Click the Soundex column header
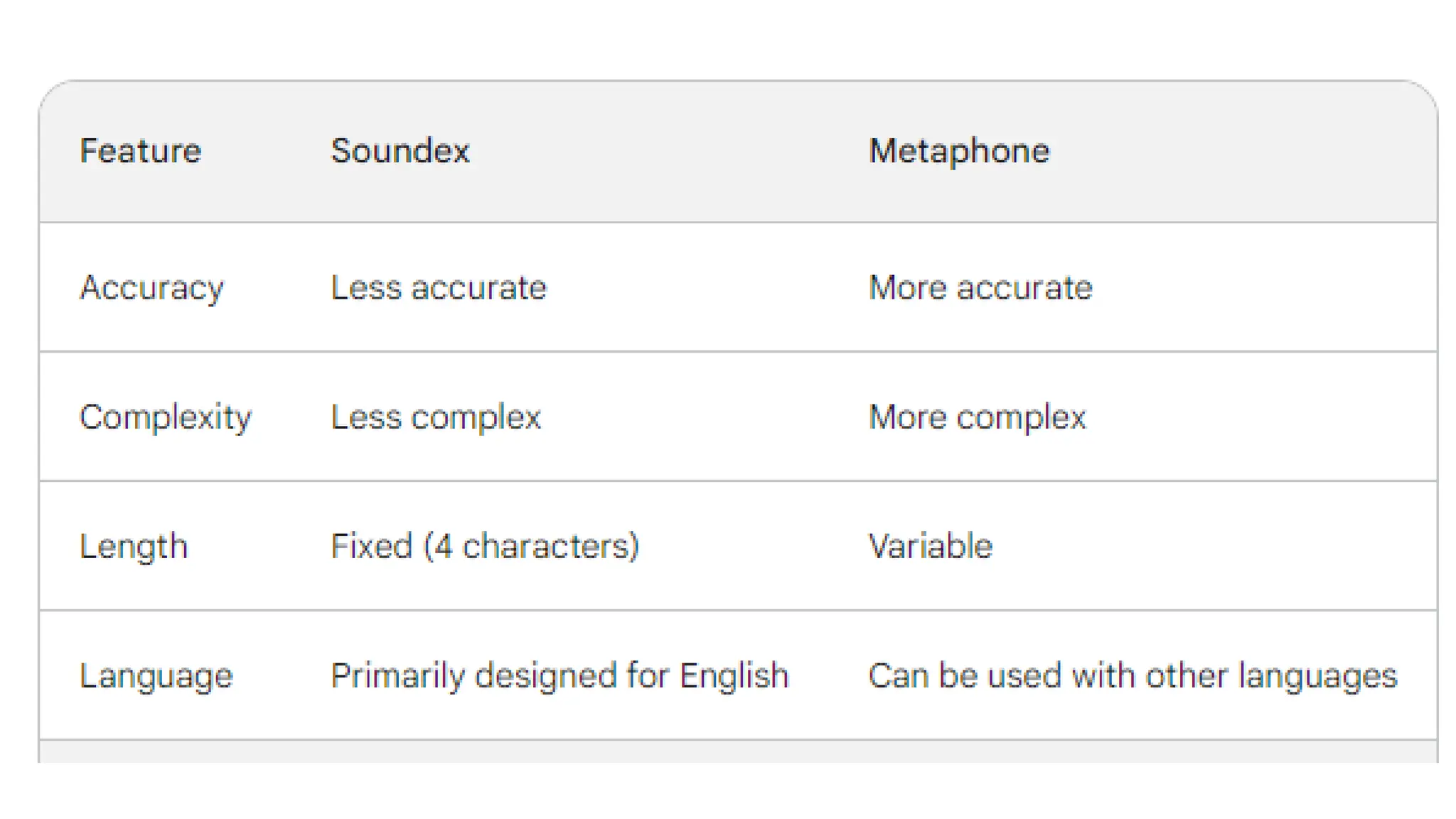This screenshot has height=819, width=1456. (400, 151)
